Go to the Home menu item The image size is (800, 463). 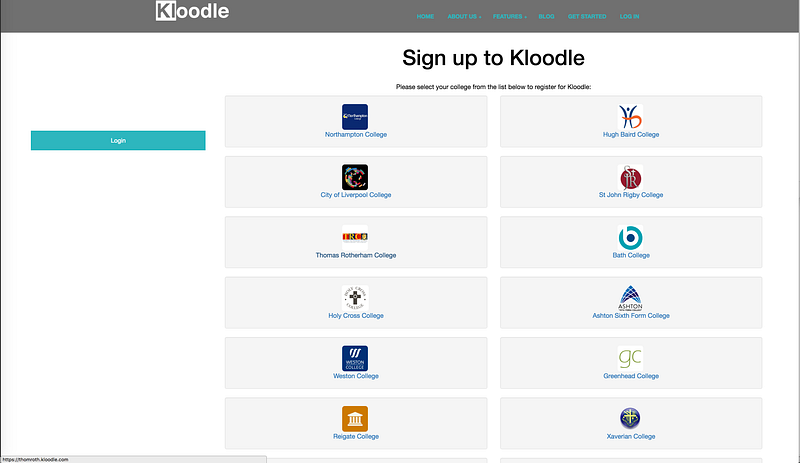pyautogui.click(x=425, y=17)
